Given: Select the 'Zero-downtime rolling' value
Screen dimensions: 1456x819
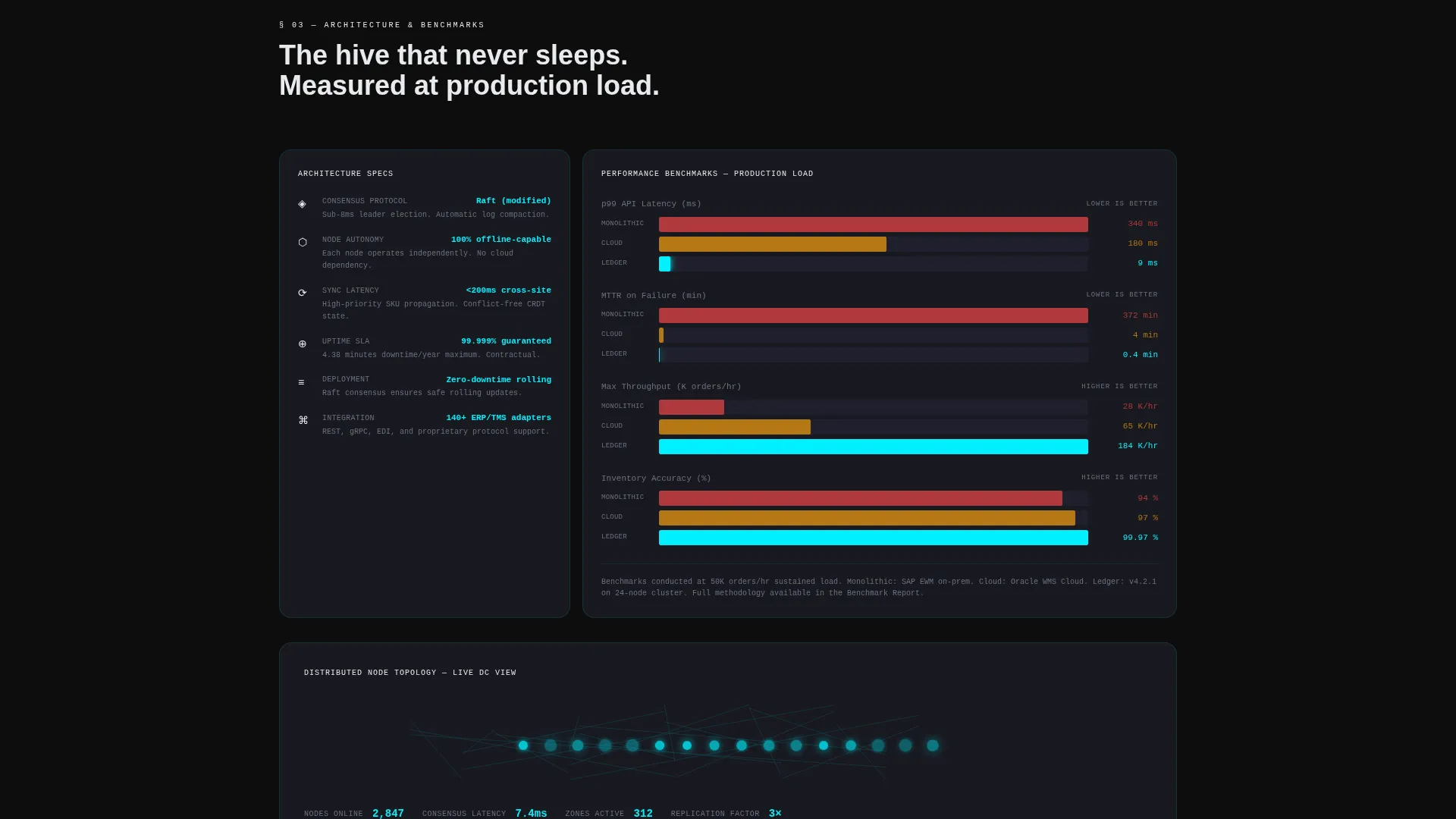Looking at the screenshot, I should coord(498,380).
